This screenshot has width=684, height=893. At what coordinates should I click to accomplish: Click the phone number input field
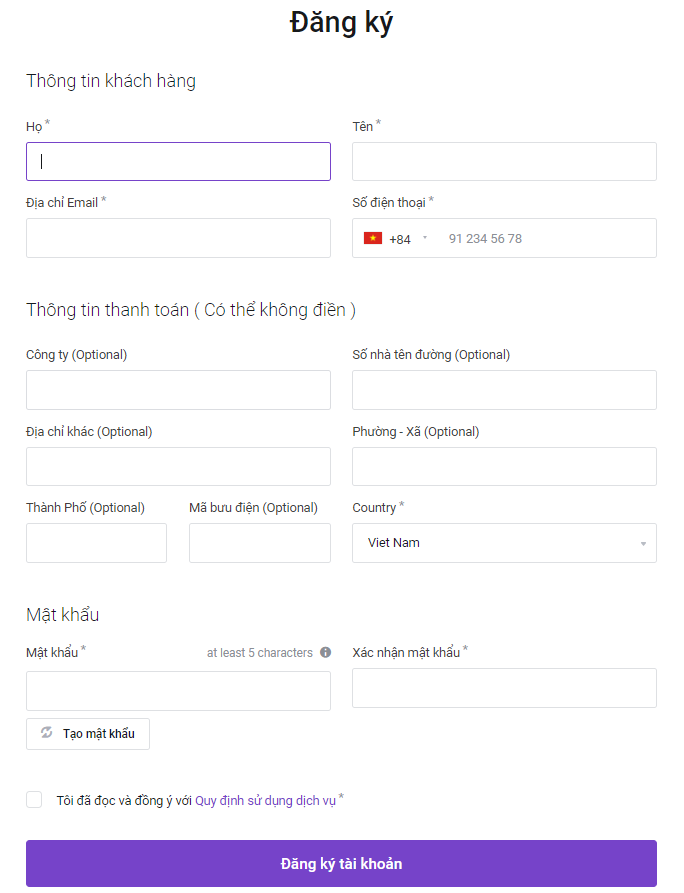click(547, 238)
